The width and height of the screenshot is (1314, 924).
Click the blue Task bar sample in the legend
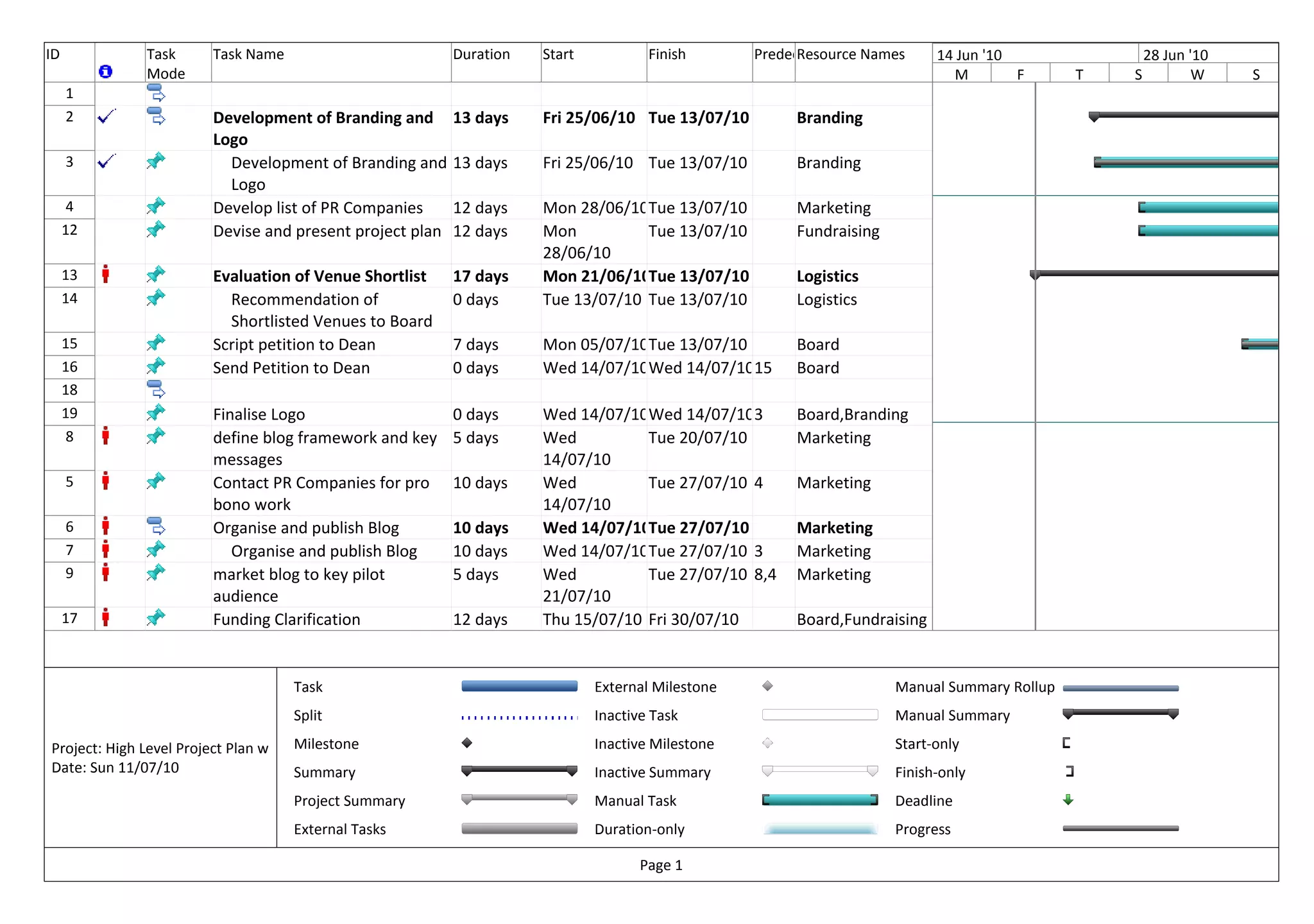(x=519, y=687)
